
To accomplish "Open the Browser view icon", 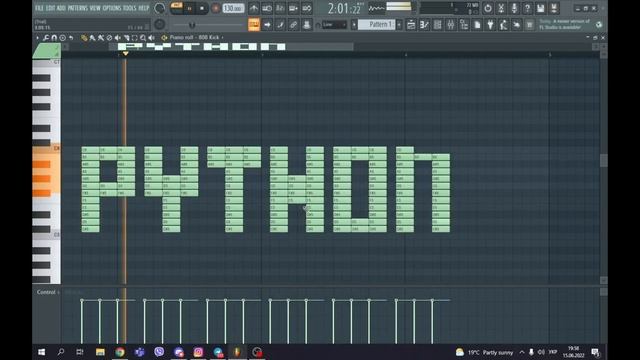I will click(464, 25).
